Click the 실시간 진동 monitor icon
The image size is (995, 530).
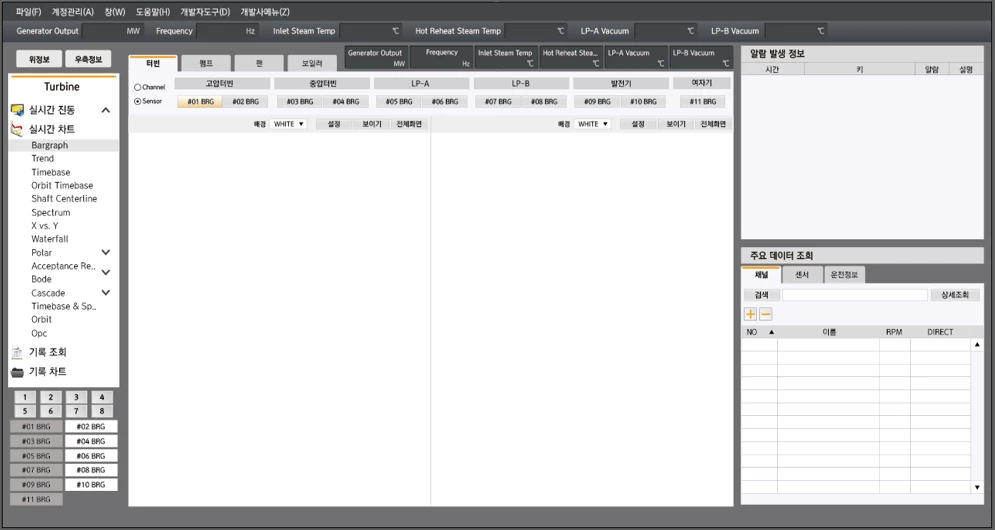pyautogui.click(x=18, y=110)
